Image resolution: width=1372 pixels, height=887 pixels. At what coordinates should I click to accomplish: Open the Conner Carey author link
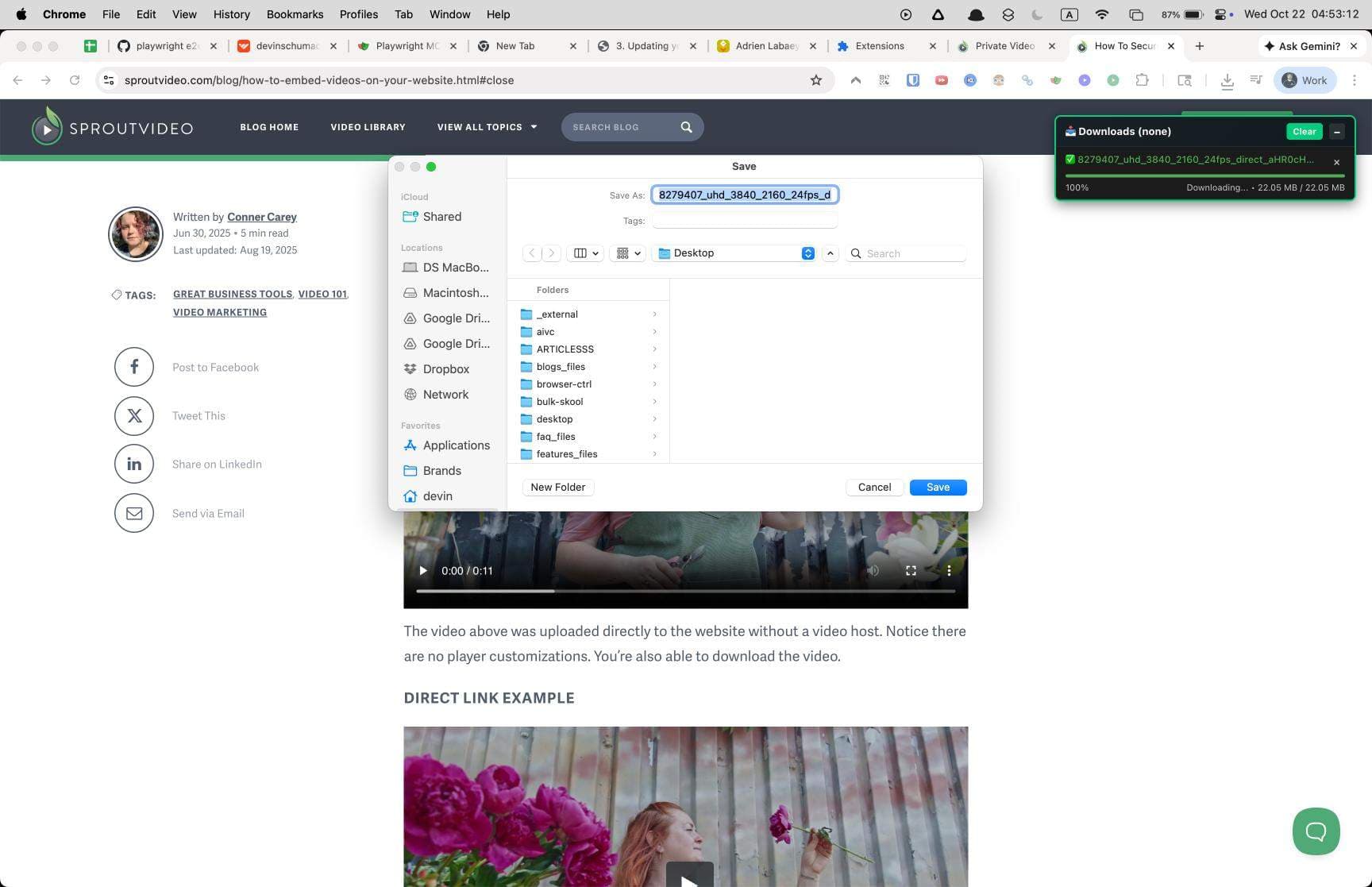tap(261, 216)
